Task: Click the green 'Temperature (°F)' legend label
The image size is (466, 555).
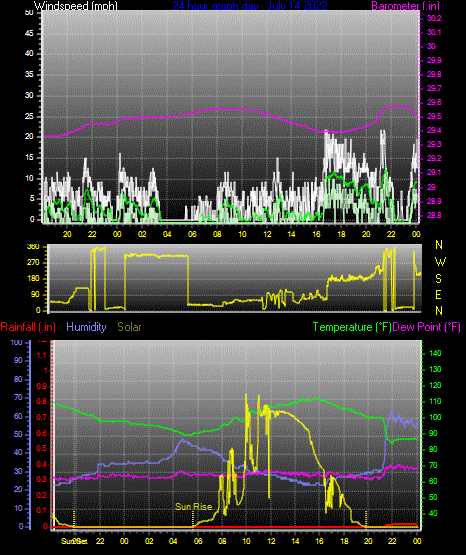Action: pyautogui.click(x=352, y=327)
